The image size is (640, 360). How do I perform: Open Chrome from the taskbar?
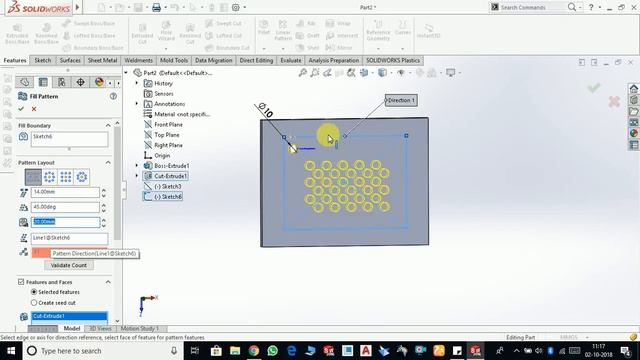253,351
